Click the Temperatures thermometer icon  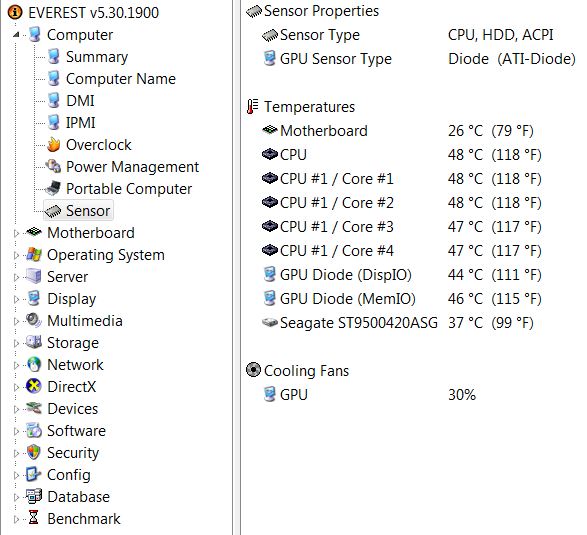click(253, 107)
